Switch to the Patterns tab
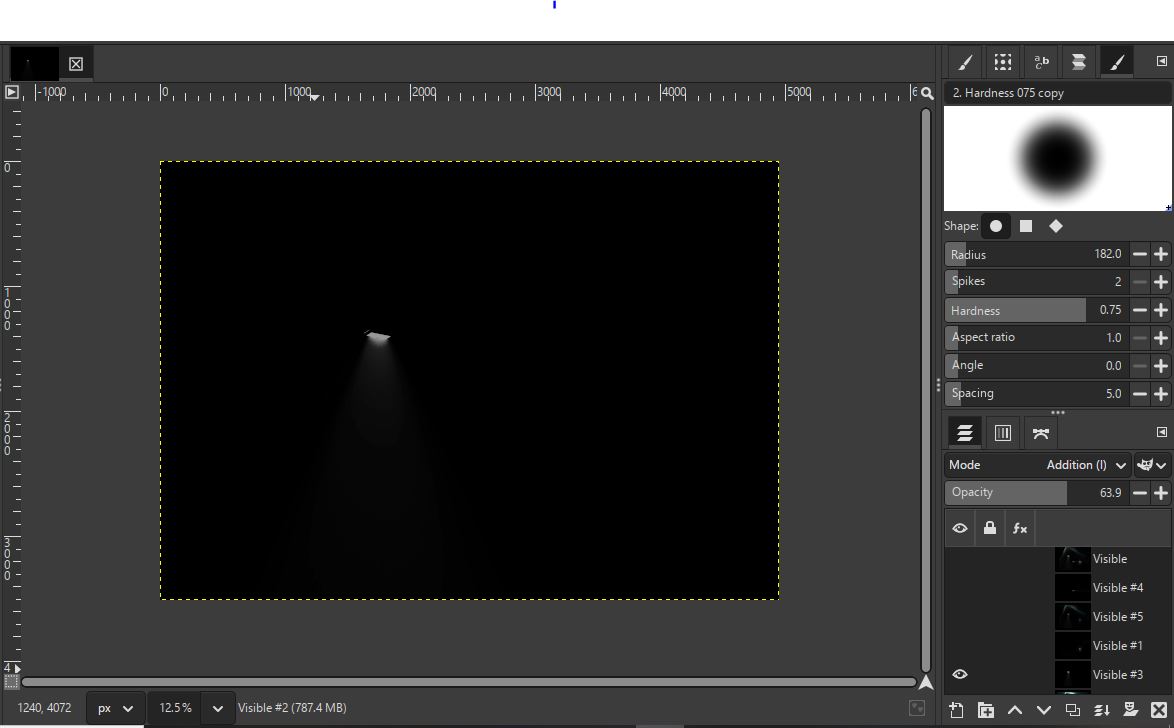This screenshot has height=728, width=1174. pos(1003,62)
